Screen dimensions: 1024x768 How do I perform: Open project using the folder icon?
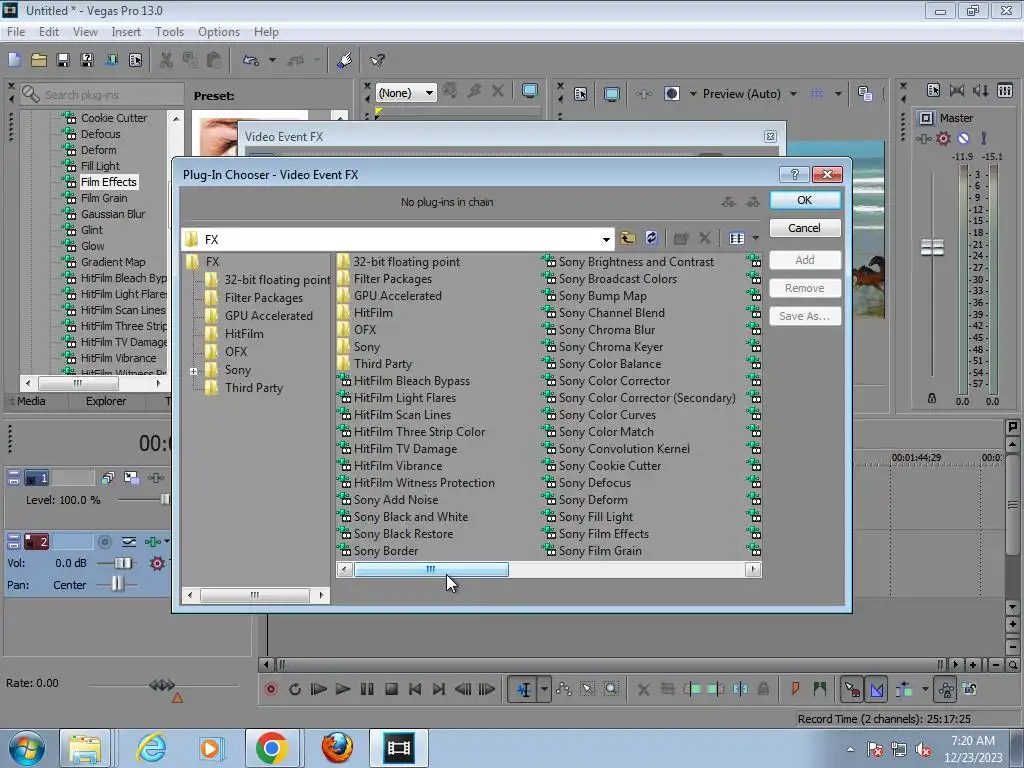(39, 60)
